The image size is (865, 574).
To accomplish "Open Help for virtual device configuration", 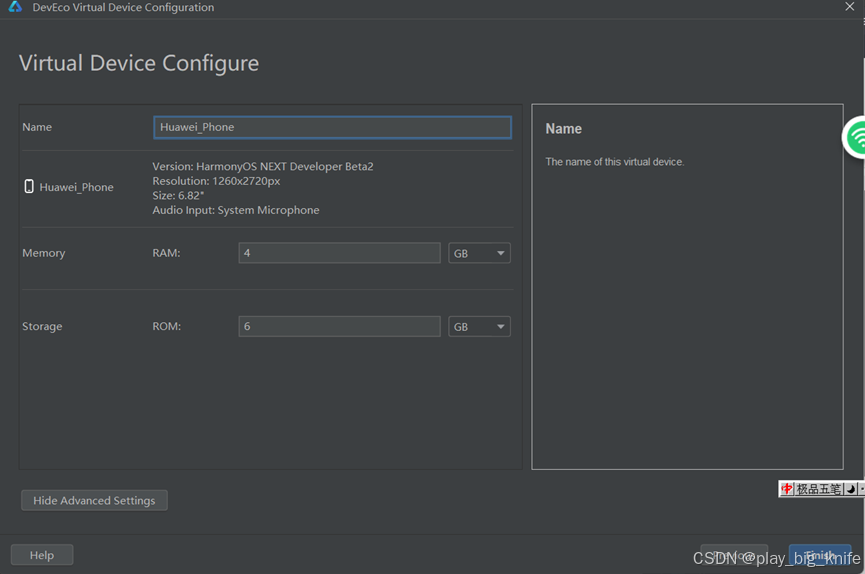I will [42, 555].
